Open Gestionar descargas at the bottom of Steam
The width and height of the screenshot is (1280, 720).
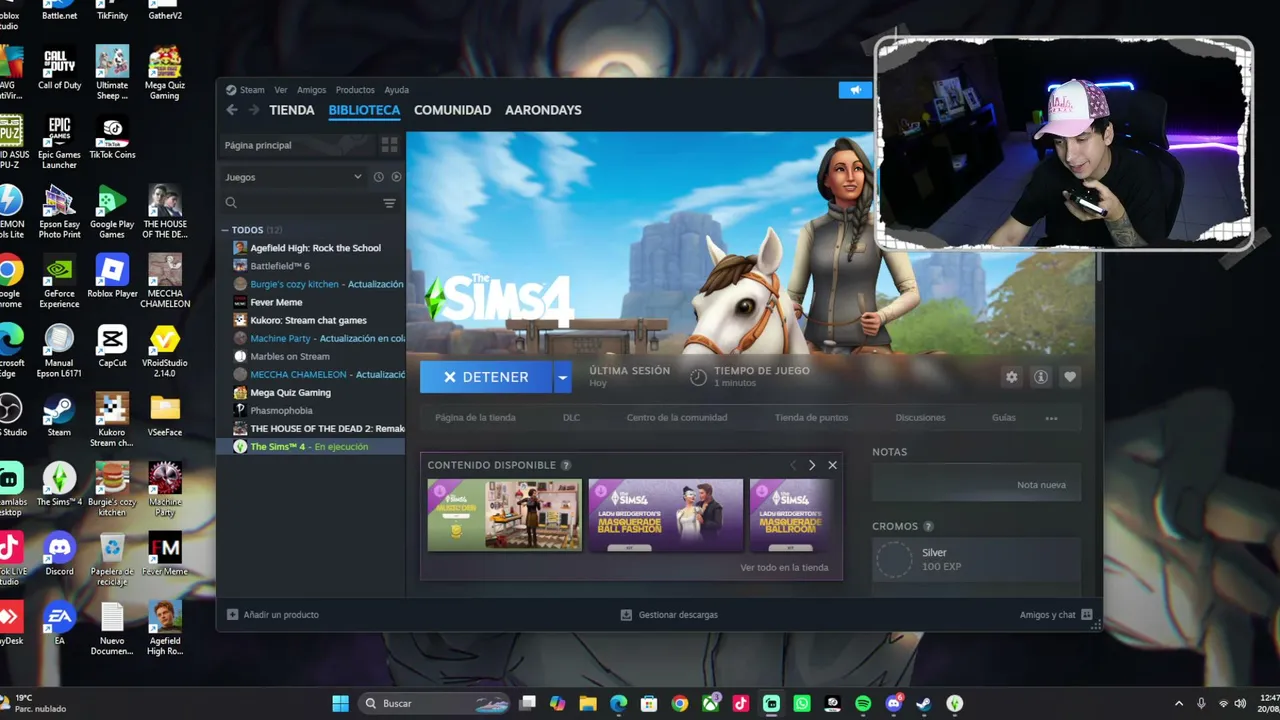tap(669, 615)
